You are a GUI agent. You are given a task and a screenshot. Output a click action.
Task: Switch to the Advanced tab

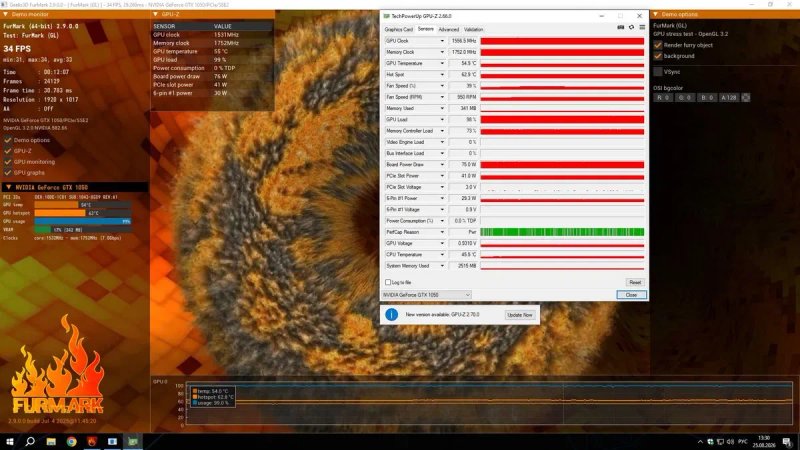448,30
